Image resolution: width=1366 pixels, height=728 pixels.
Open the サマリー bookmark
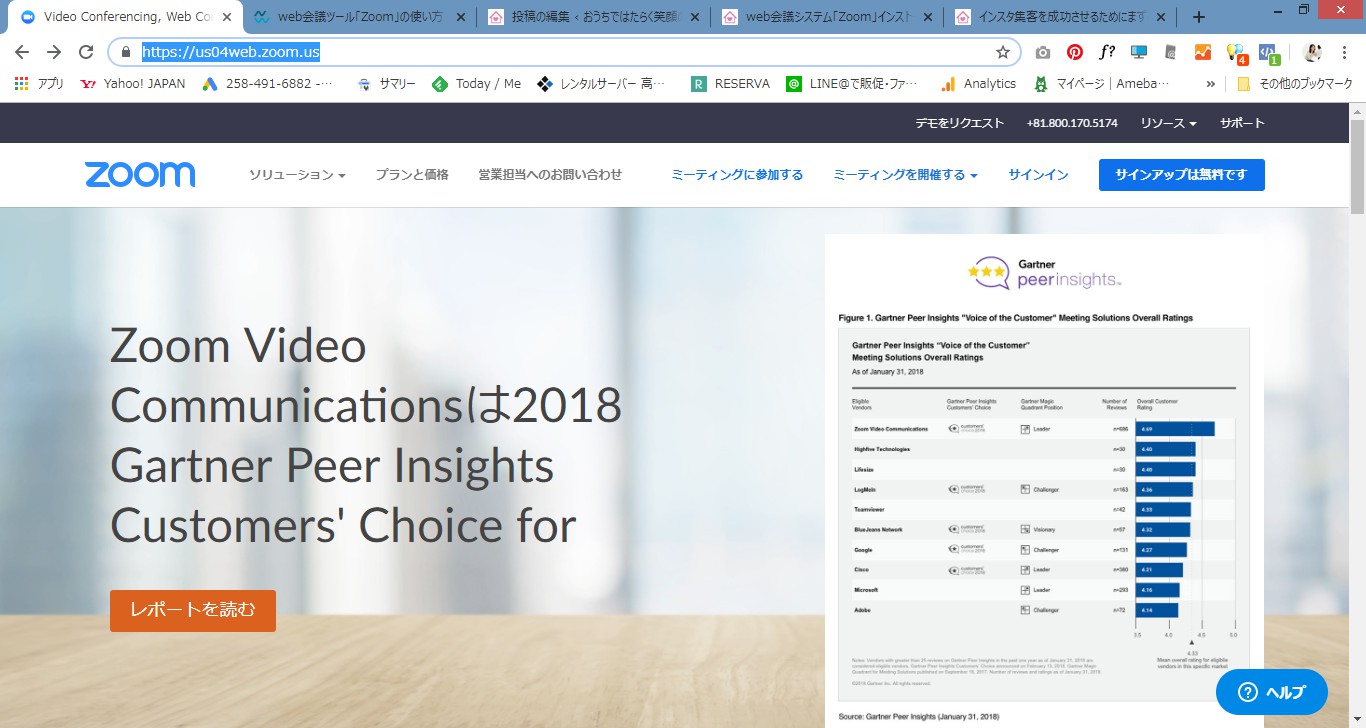point(386,84)
